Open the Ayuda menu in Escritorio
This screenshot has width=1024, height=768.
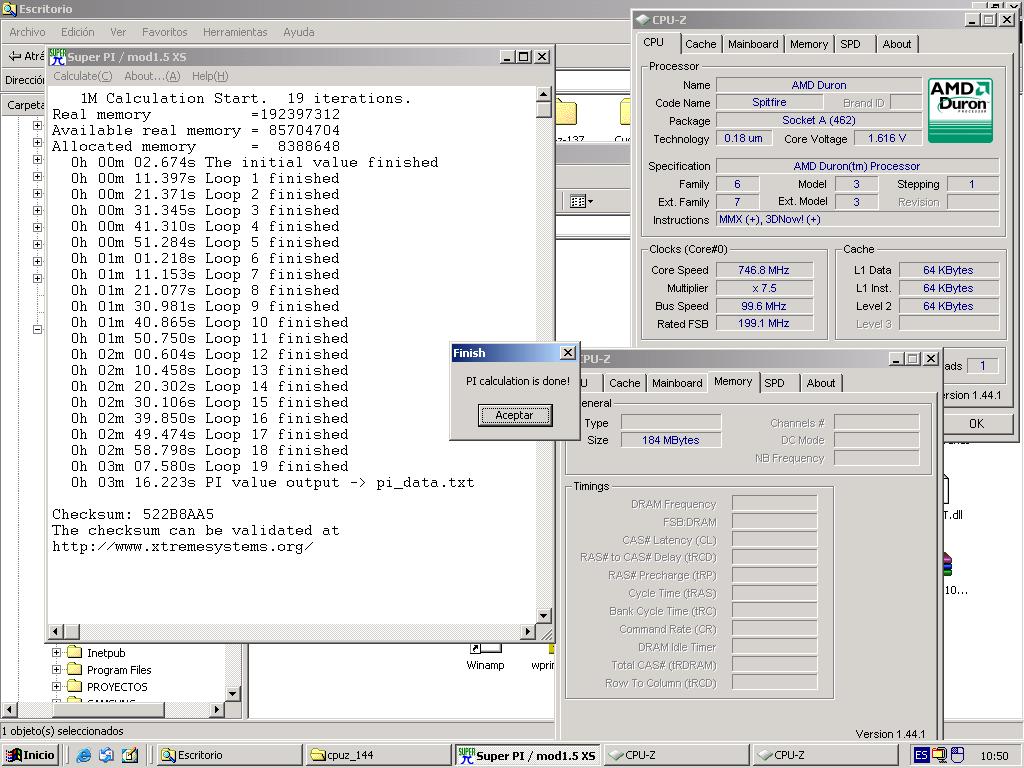coord(298,32)
